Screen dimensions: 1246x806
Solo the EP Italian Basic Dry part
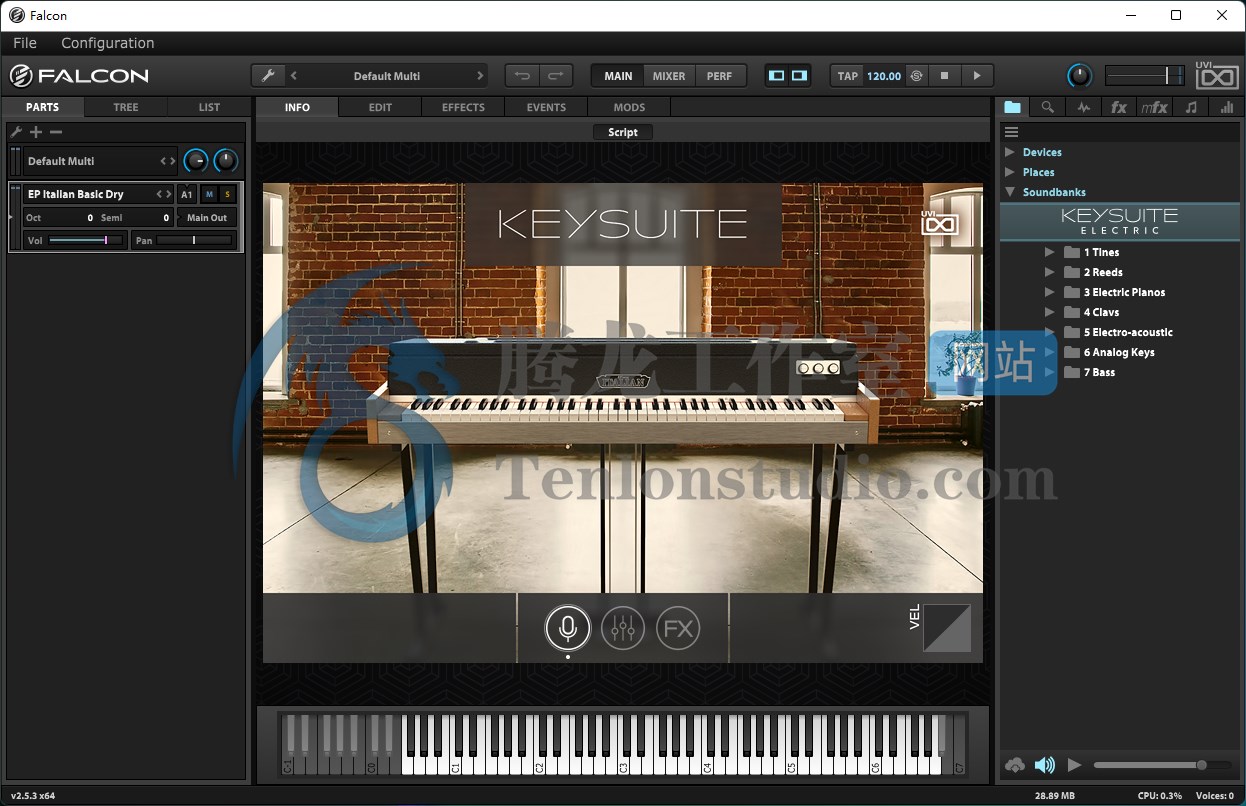tap(227, 194)
